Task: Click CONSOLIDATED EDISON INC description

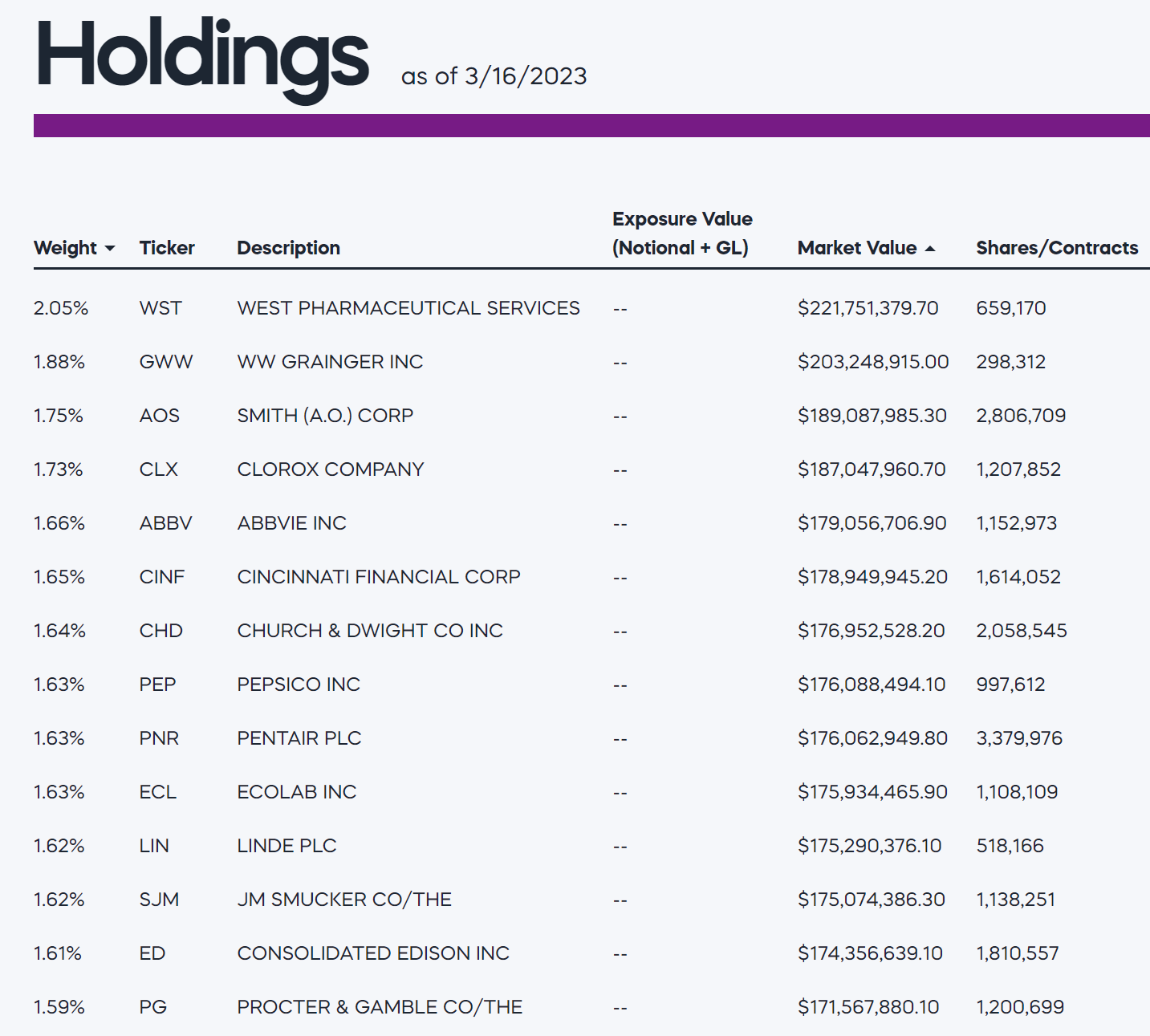Action: pos(373,953)
